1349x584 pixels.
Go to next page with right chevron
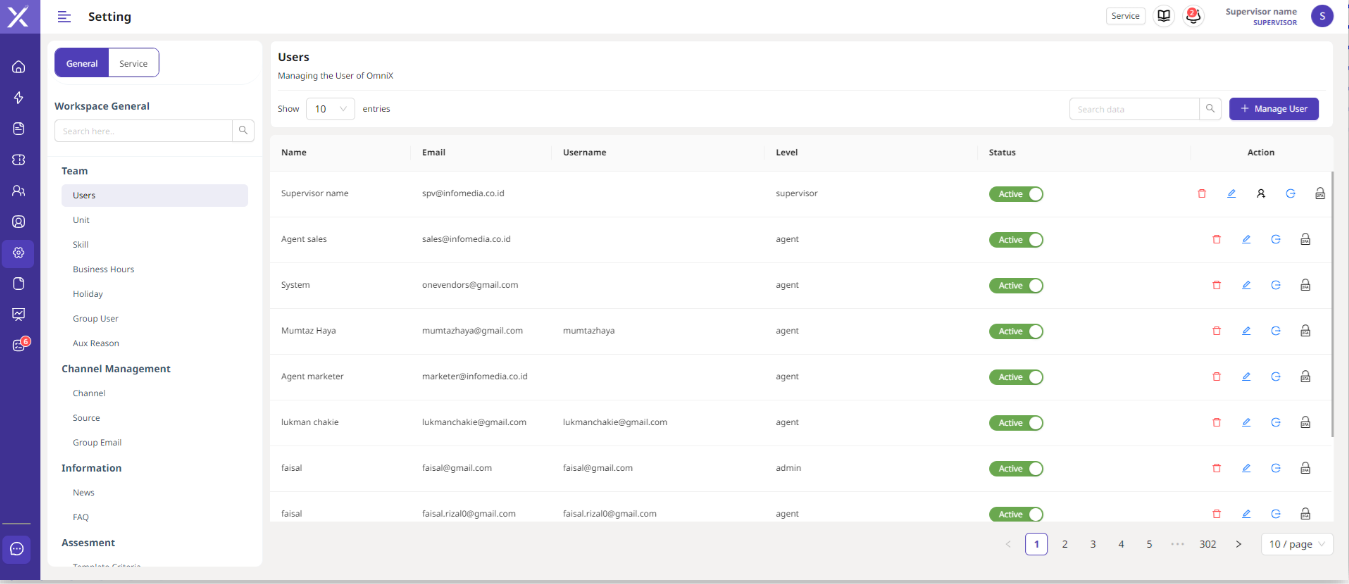pyautogui.click(x=1238, y=544)
